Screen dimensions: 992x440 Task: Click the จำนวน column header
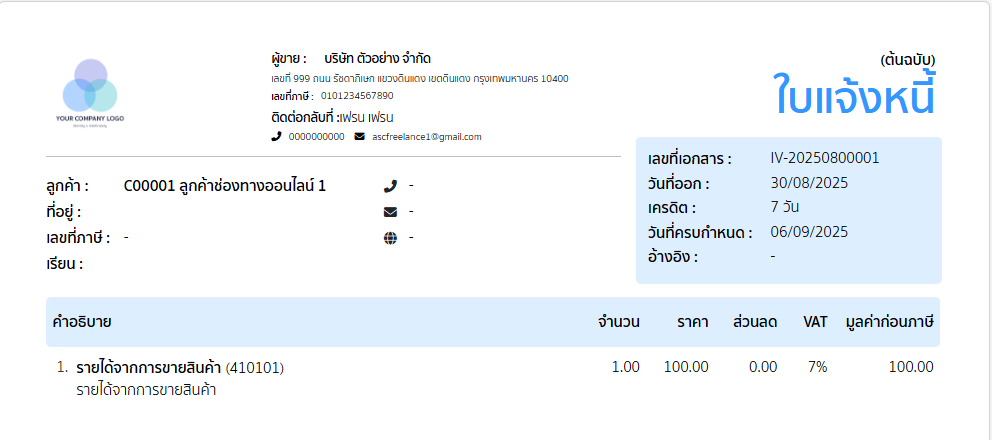pyautogui.click(x=619, y=322)
